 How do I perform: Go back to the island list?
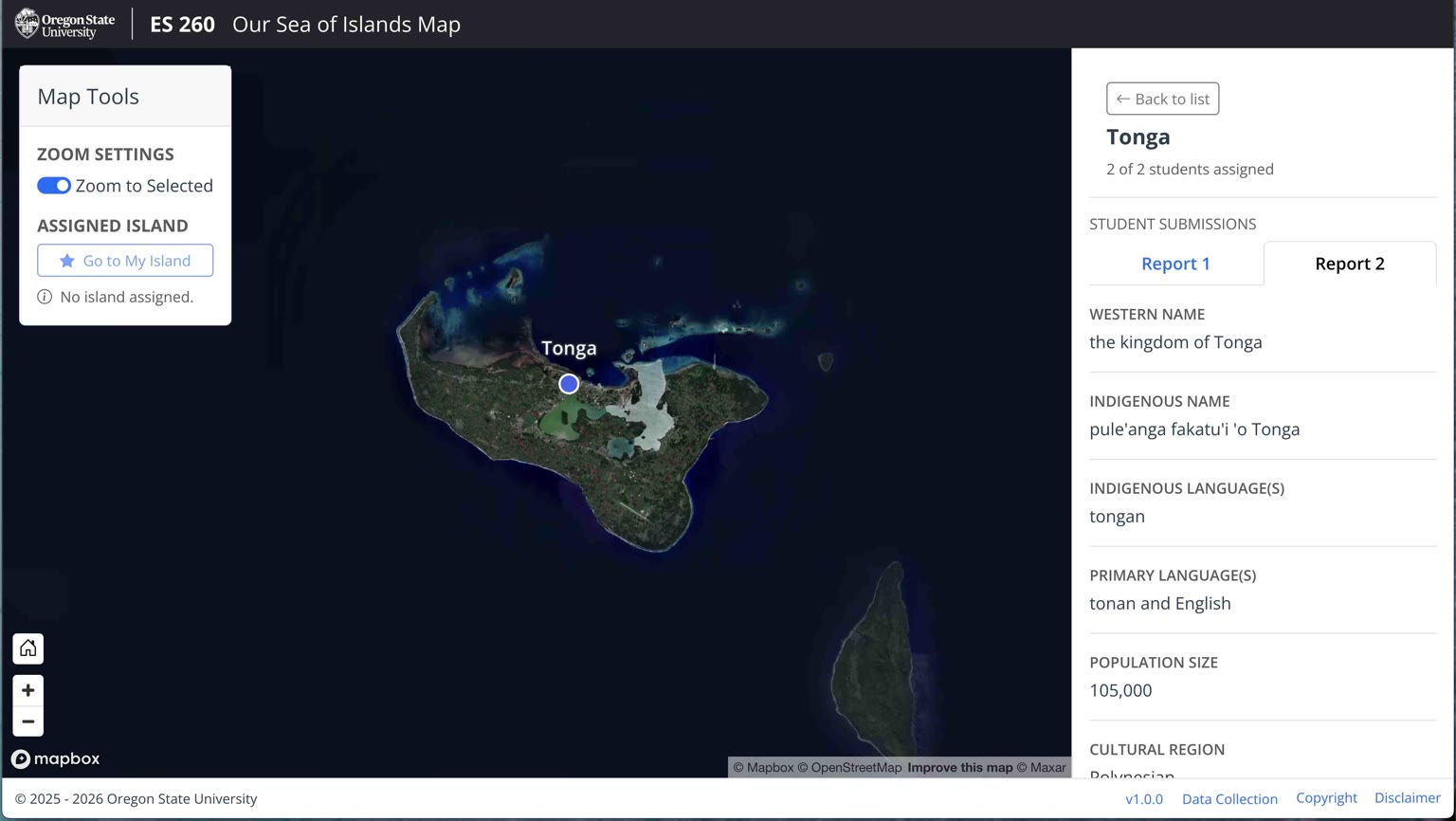tap(1163, 99)
